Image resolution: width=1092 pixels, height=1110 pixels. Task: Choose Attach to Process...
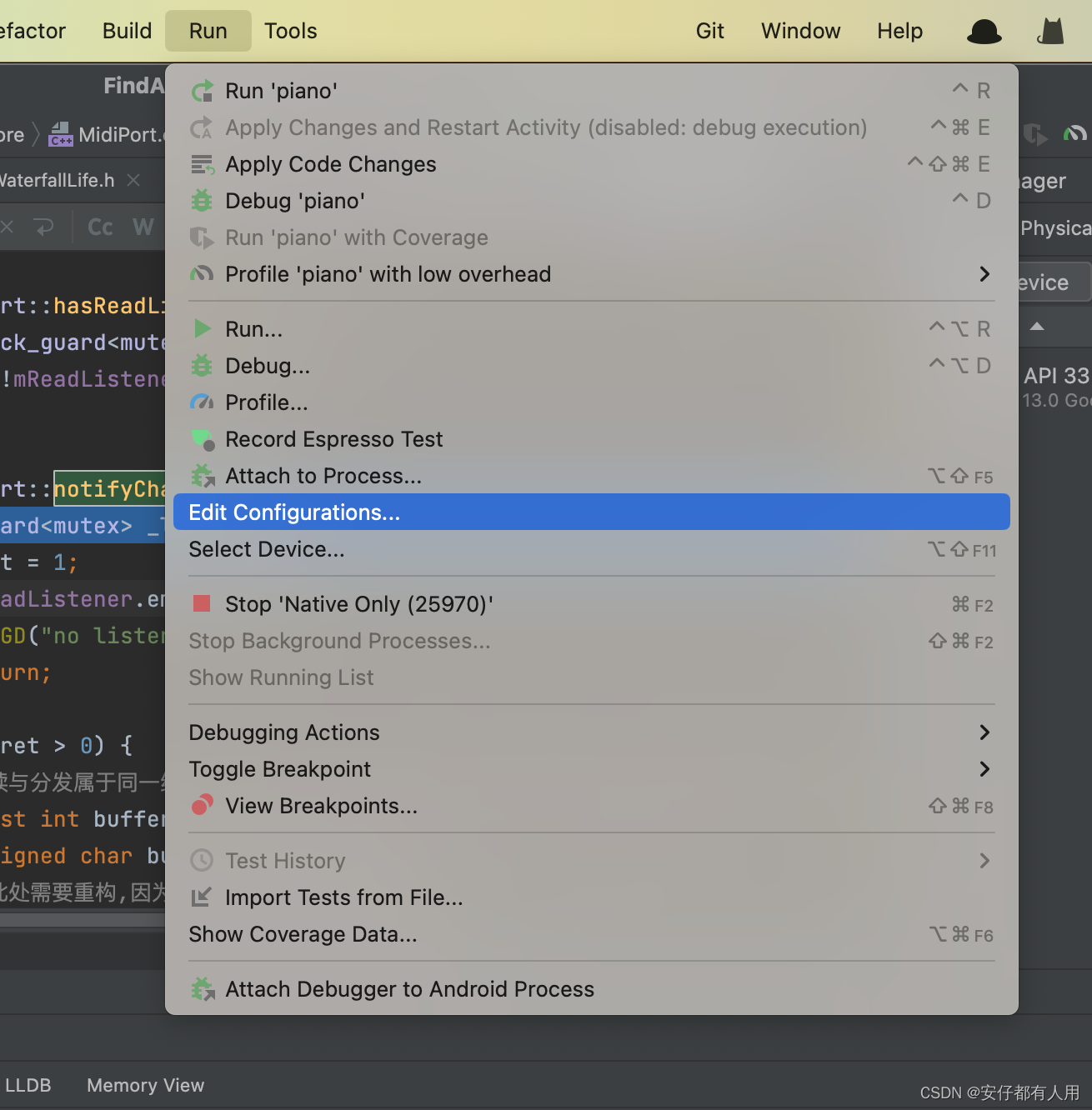[x=592, y=476]
